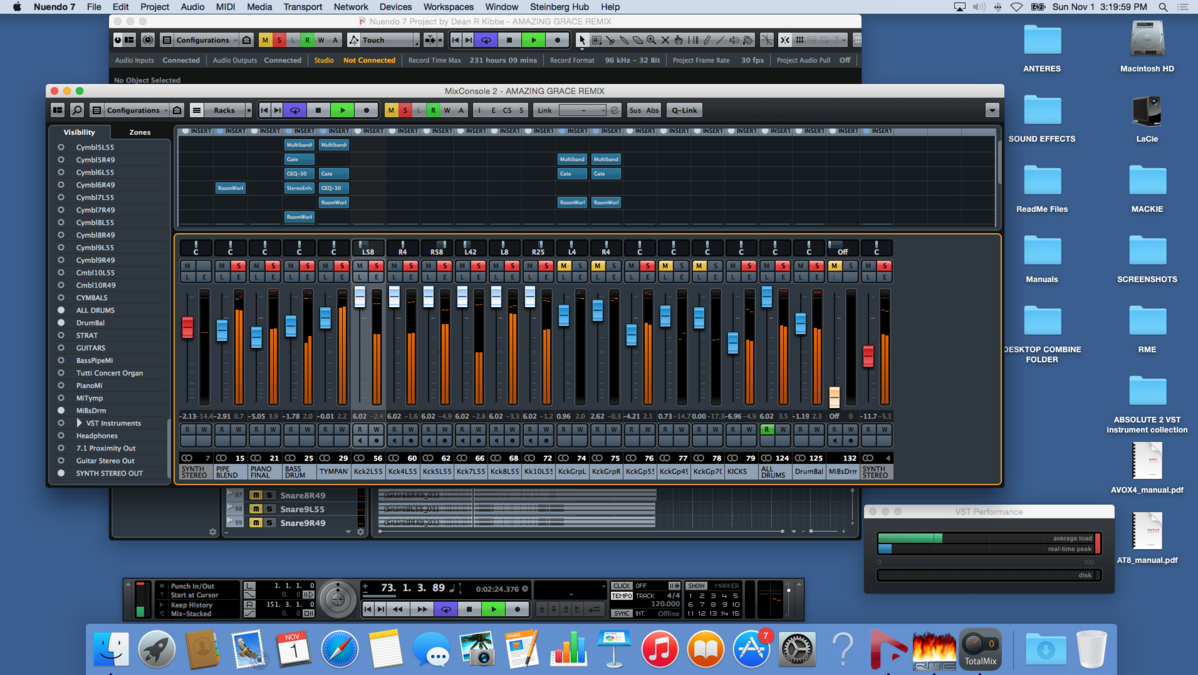Open MixConsole functions menu arrow at right

[x=992, y=110]
